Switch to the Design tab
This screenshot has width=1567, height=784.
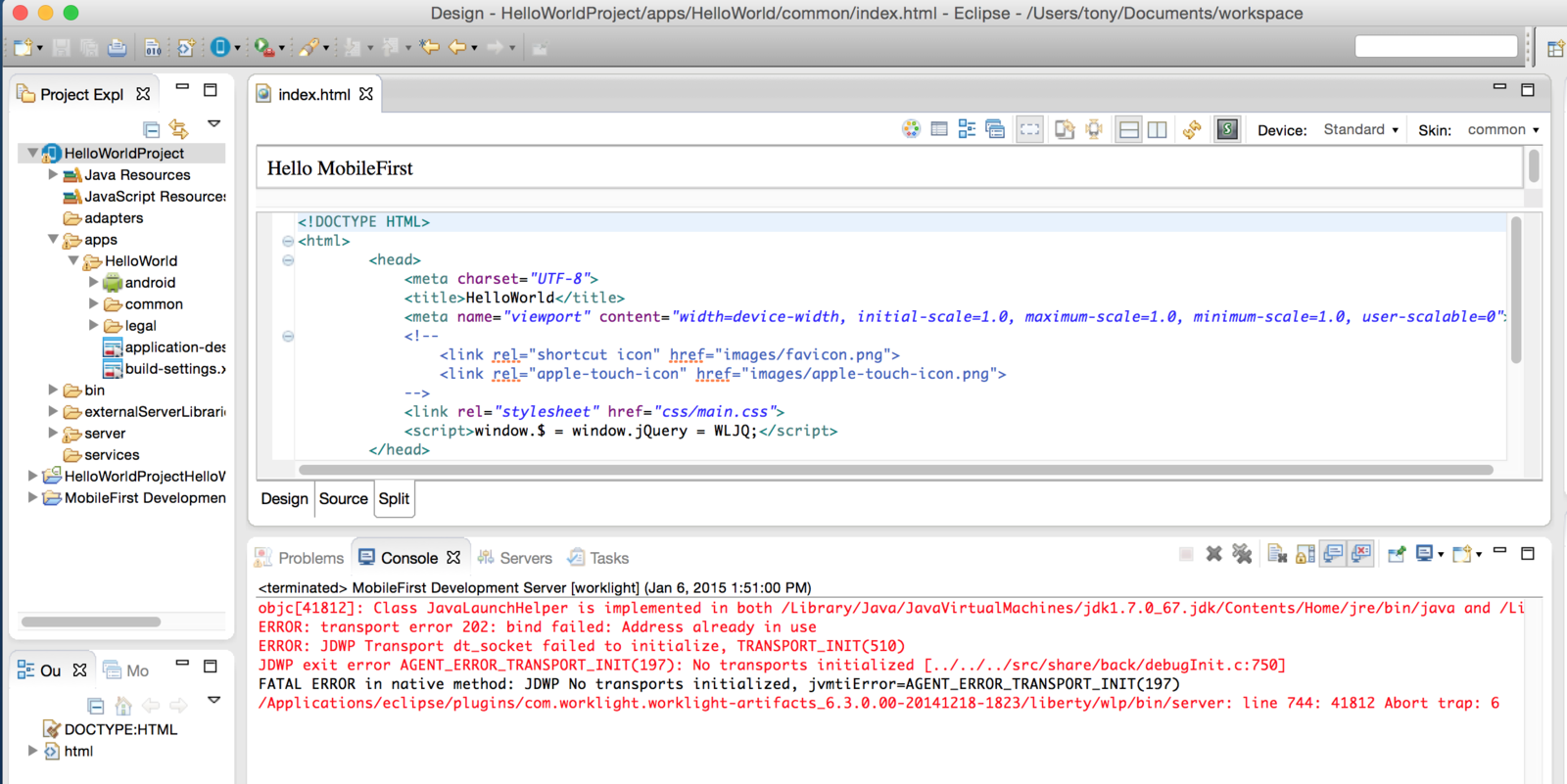tap(285, 498)
